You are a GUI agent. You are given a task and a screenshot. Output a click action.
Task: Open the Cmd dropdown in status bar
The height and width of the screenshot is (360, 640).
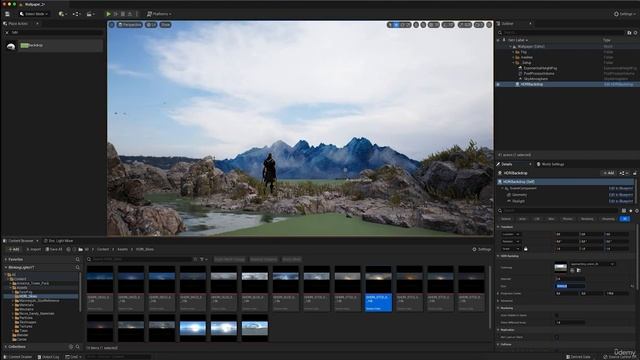[73, 357]
